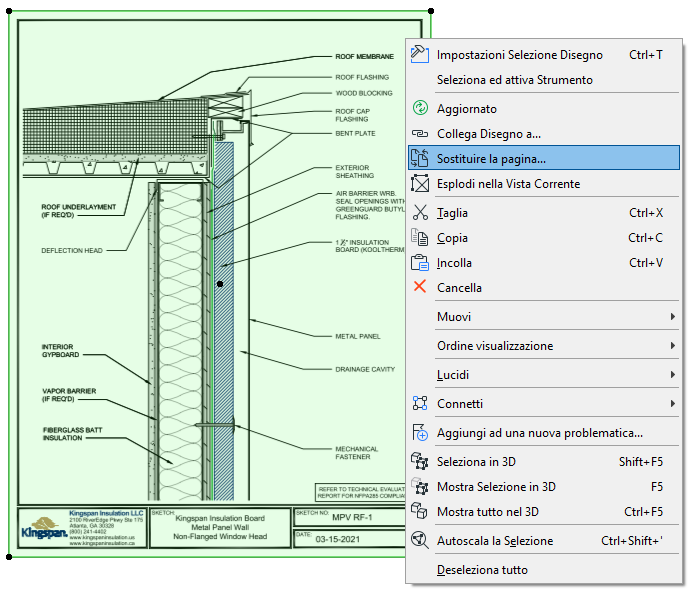The width and height of the screenshot is (691, 592).
Task: Select Deseleziona tutto from context menu
Action: [x=482, y=570]
